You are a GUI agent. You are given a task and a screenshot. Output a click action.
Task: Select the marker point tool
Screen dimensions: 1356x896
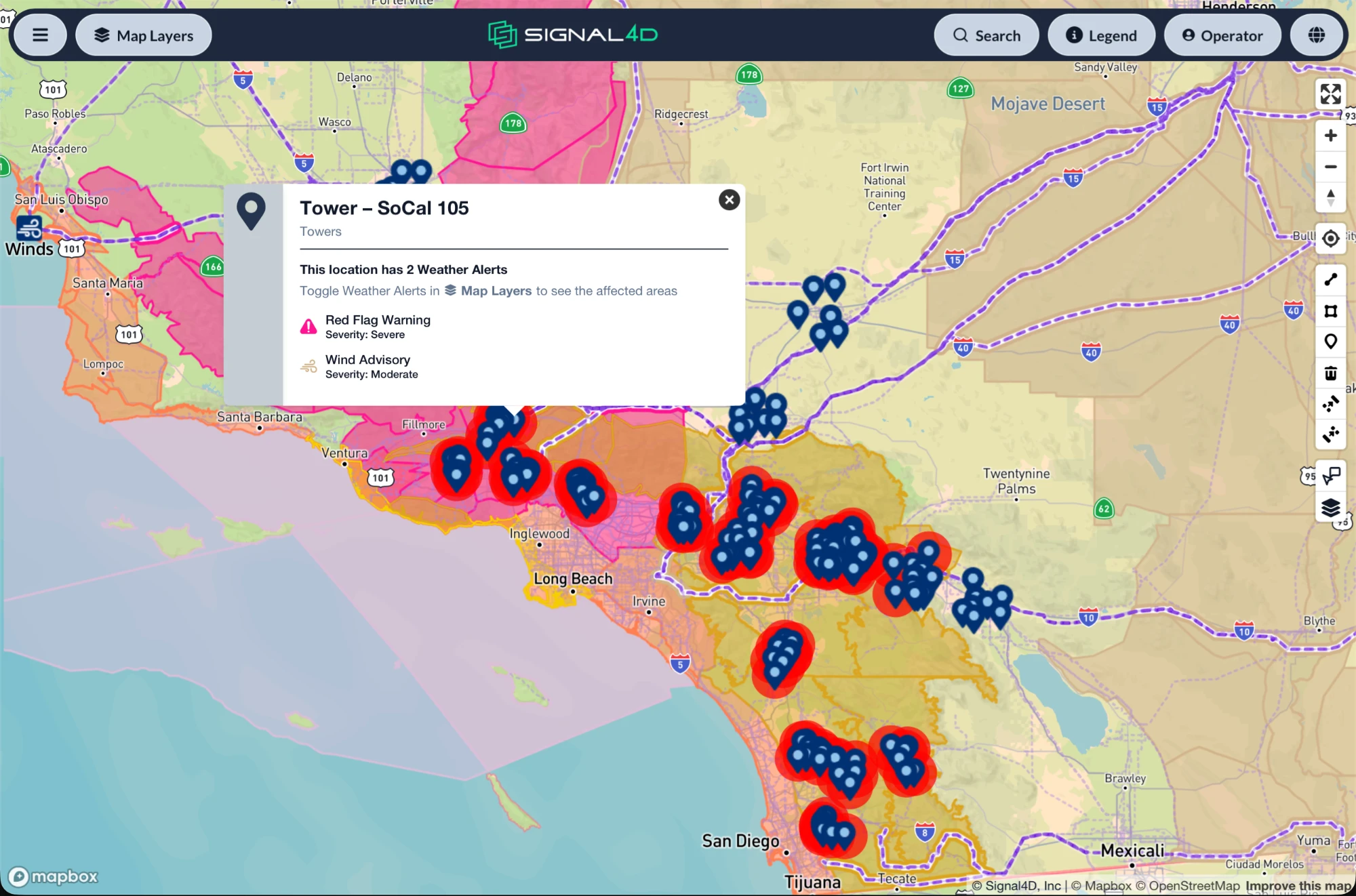coord(1330,342)
